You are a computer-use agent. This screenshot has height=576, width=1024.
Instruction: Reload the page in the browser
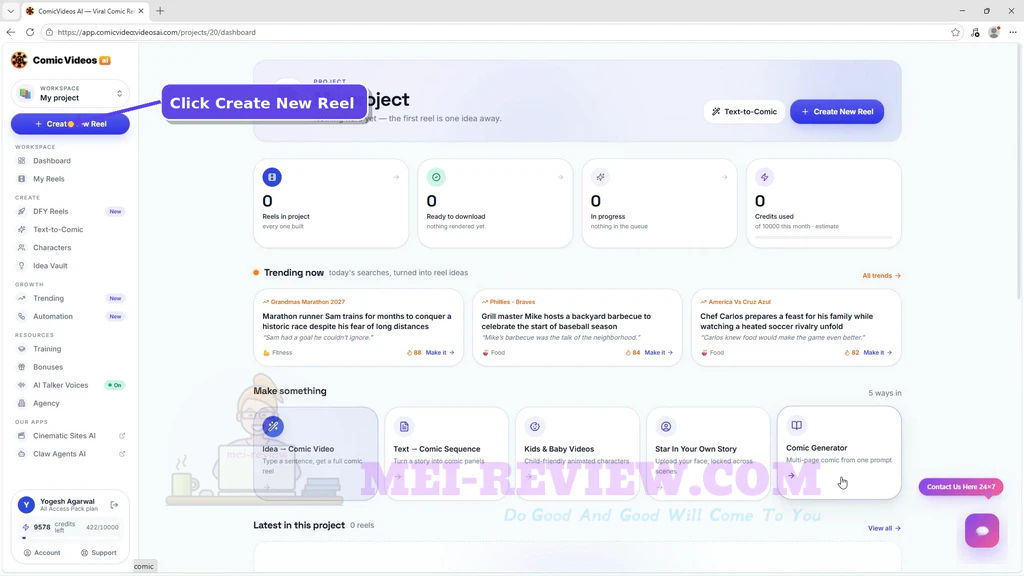(30, 32)
